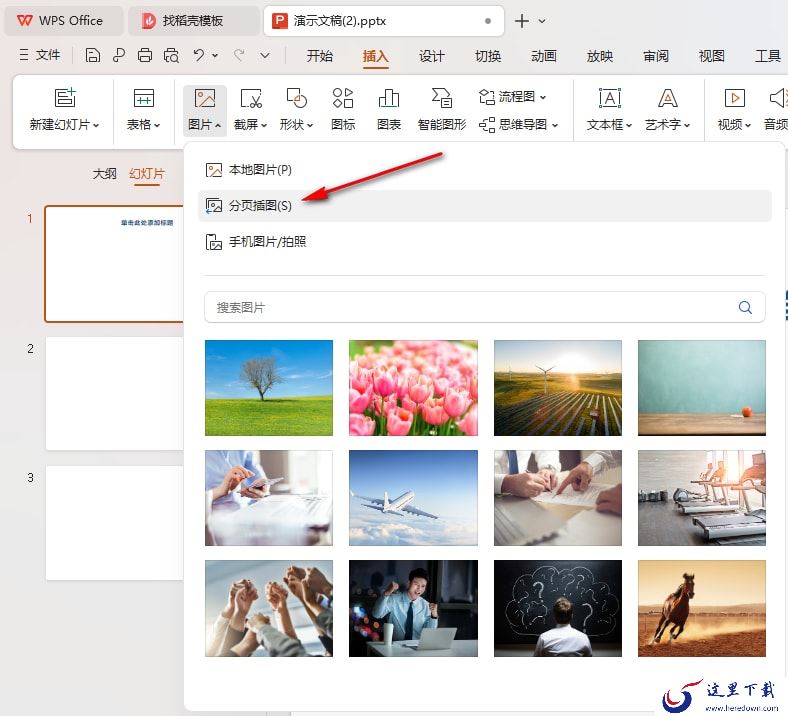Click the 图标 icons library button
The width and height of the screenshot is (788, 716).
point(343,109)
